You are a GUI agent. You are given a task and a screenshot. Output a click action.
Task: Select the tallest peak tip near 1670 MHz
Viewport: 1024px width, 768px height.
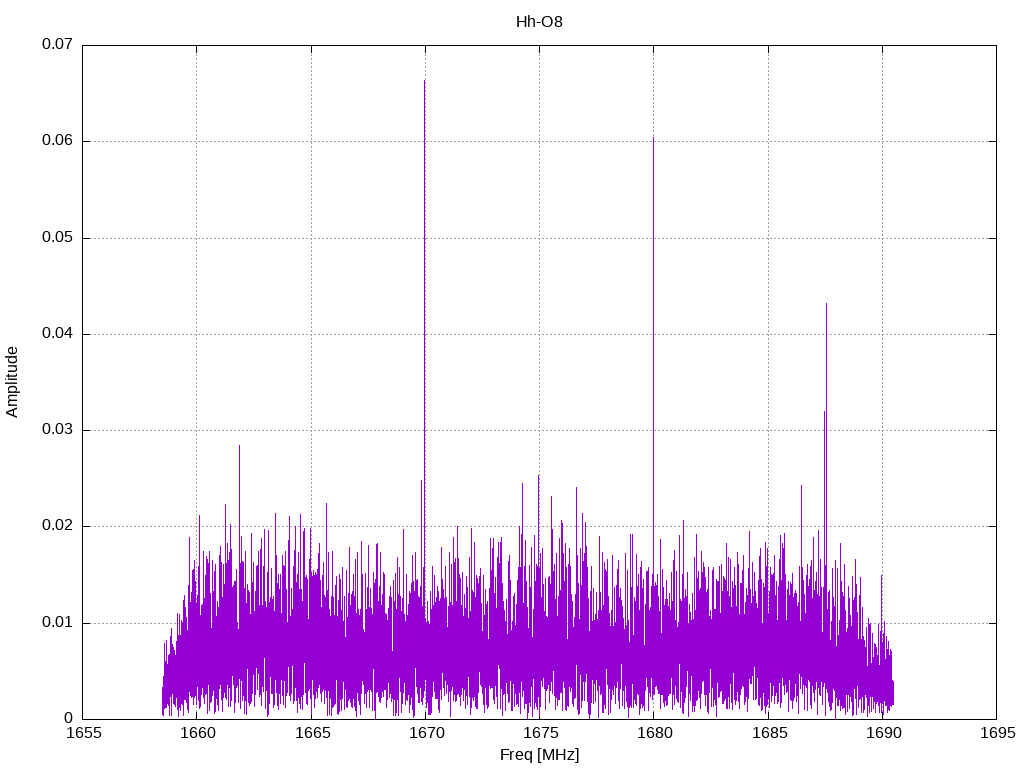pos(425,81)
